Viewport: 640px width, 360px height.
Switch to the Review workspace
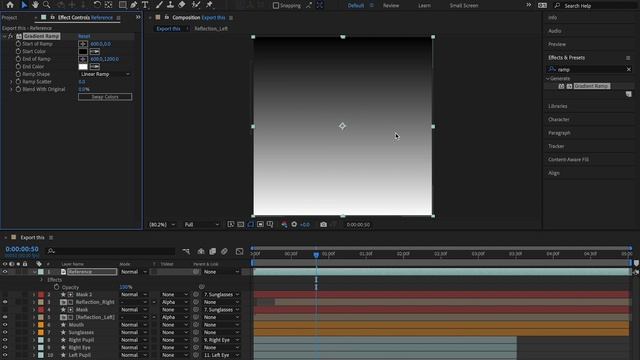coord(391,5)
